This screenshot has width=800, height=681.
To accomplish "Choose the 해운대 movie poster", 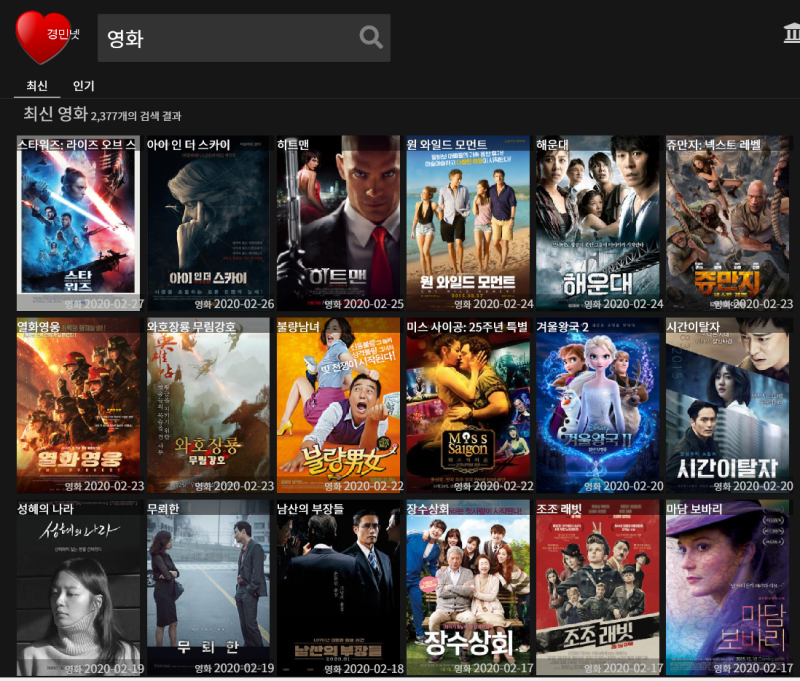I will 597,223.
